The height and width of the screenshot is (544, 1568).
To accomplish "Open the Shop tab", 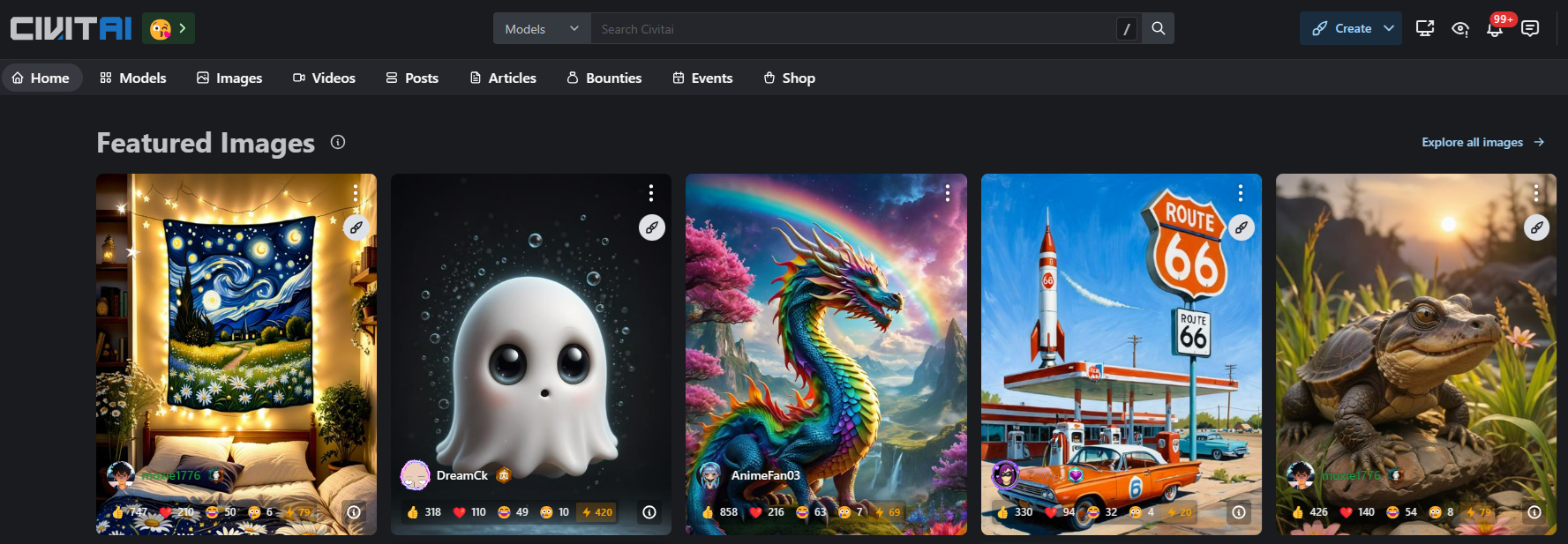I will [790, 78].
